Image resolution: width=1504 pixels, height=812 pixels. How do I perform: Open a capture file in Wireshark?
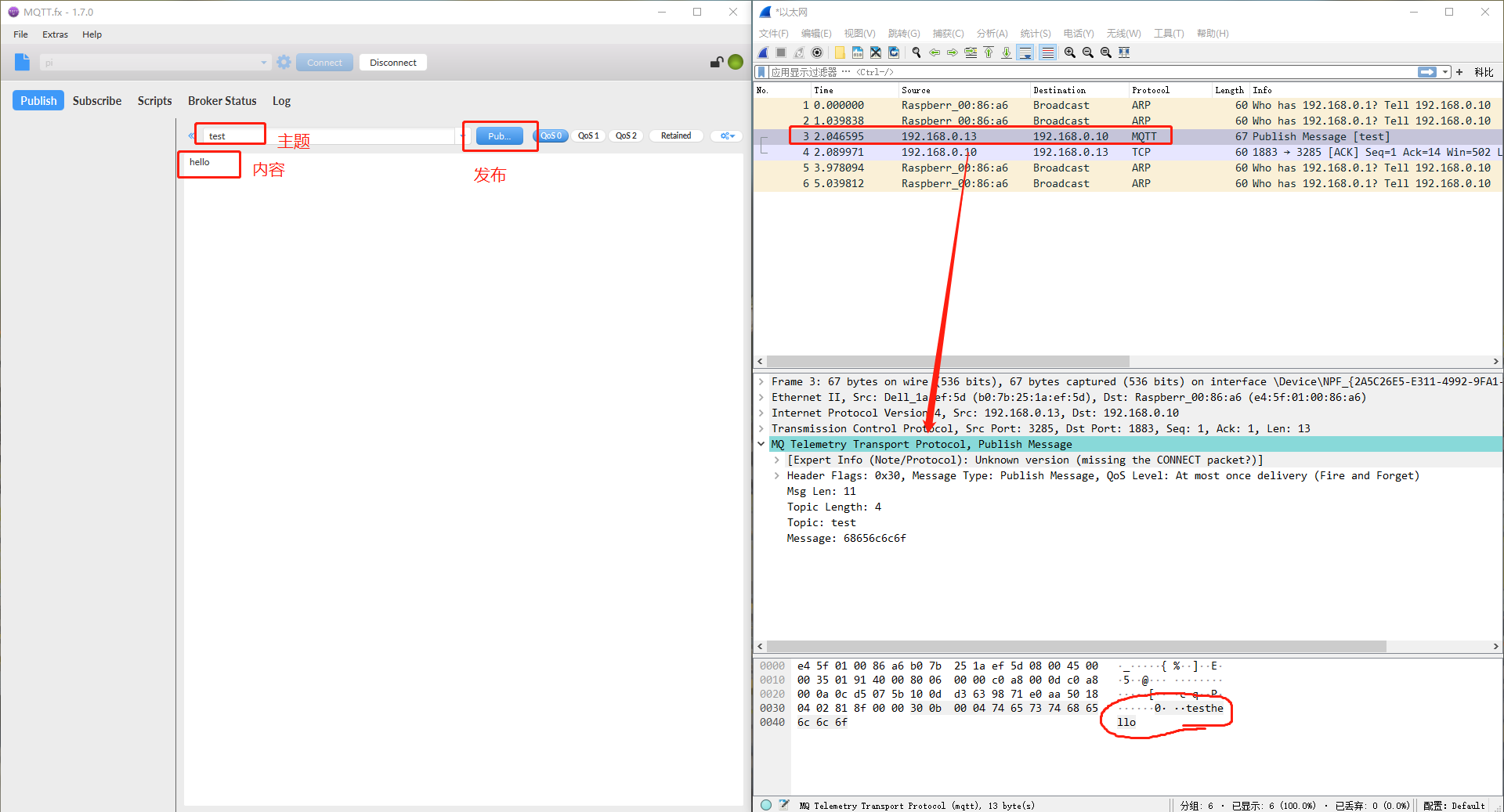840,52
